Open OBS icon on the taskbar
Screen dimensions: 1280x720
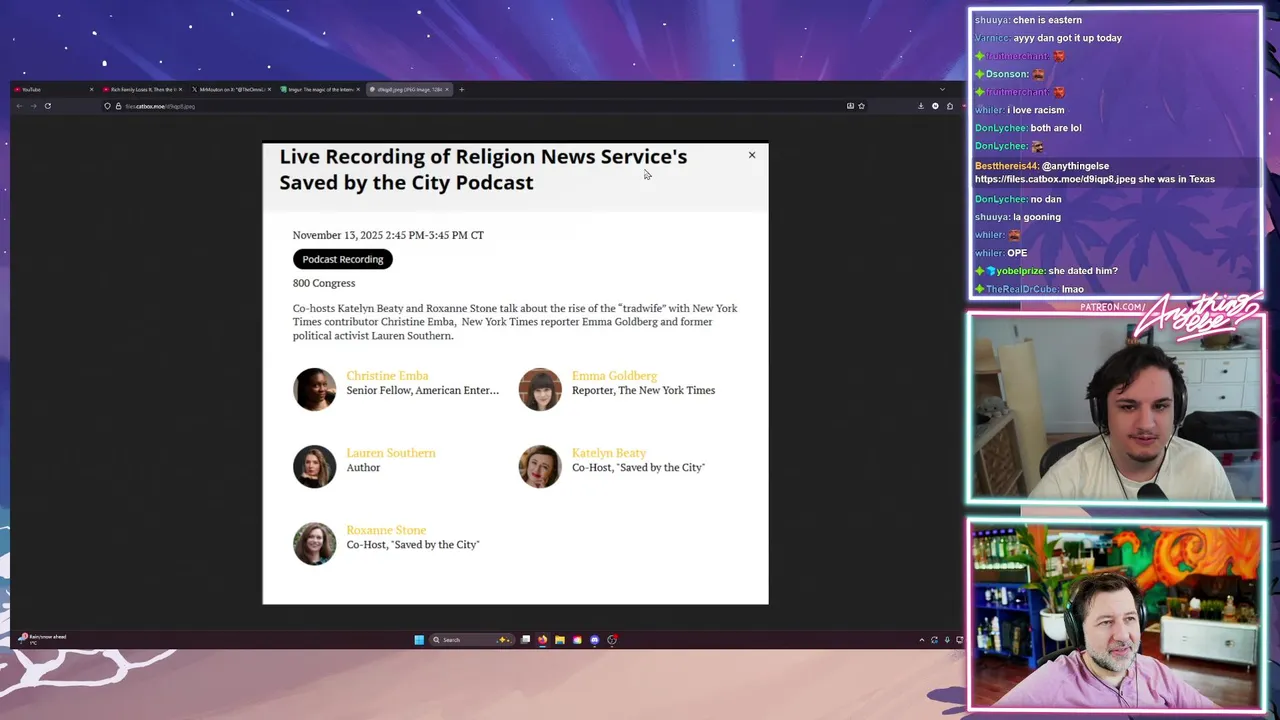tap(612, 640)
